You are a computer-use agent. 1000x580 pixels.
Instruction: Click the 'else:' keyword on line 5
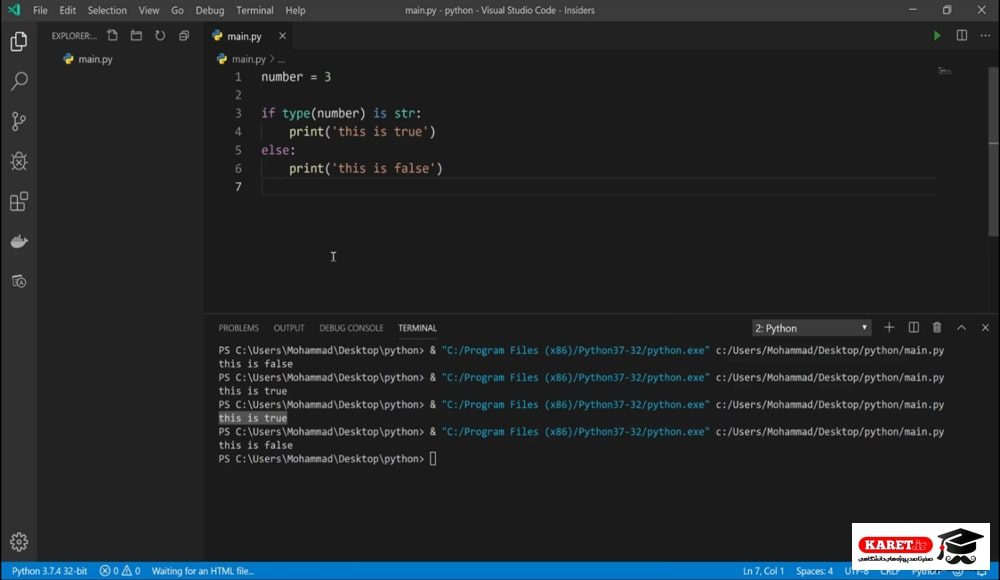coord(278,150)
